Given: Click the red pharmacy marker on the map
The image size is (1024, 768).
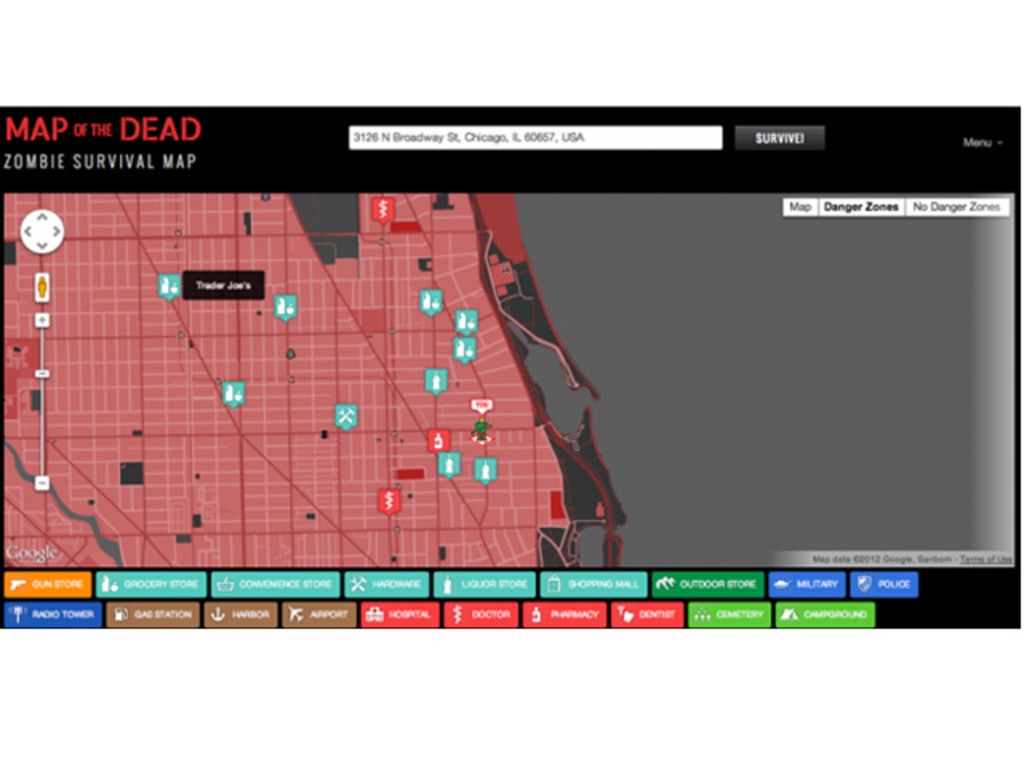Looking at the screenshot, I should point(439,441).
